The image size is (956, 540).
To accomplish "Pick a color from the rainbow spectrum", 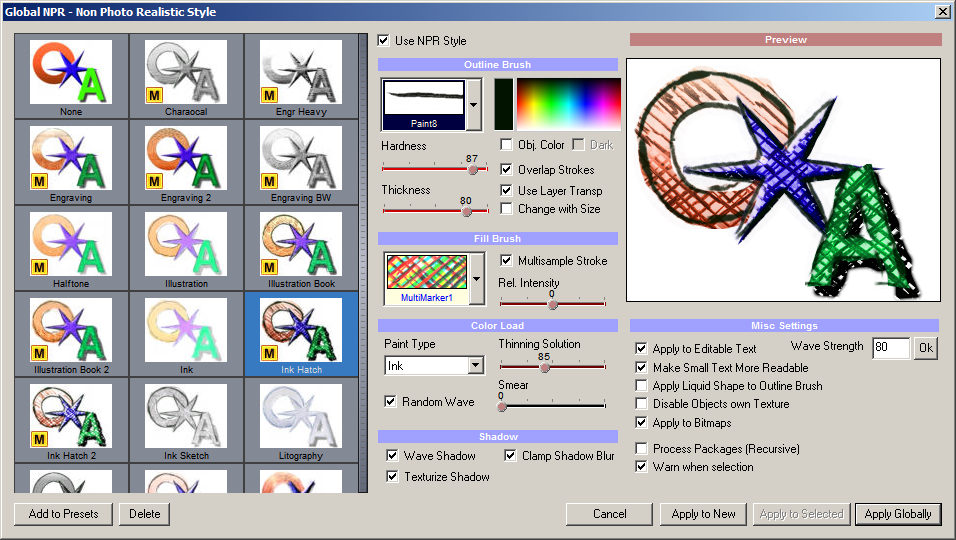I will tap(568, 104).
